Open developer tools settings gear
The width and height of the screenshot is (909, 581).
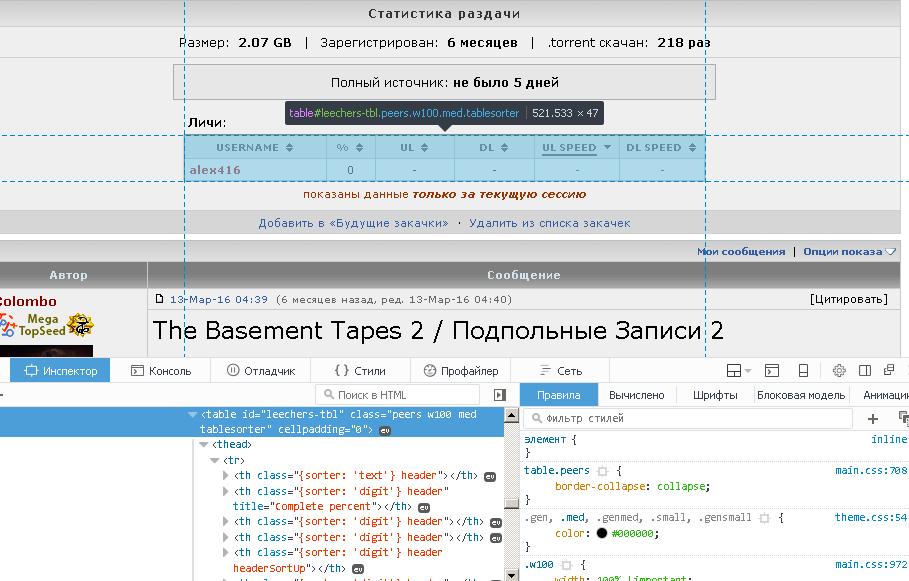[839, 371]
